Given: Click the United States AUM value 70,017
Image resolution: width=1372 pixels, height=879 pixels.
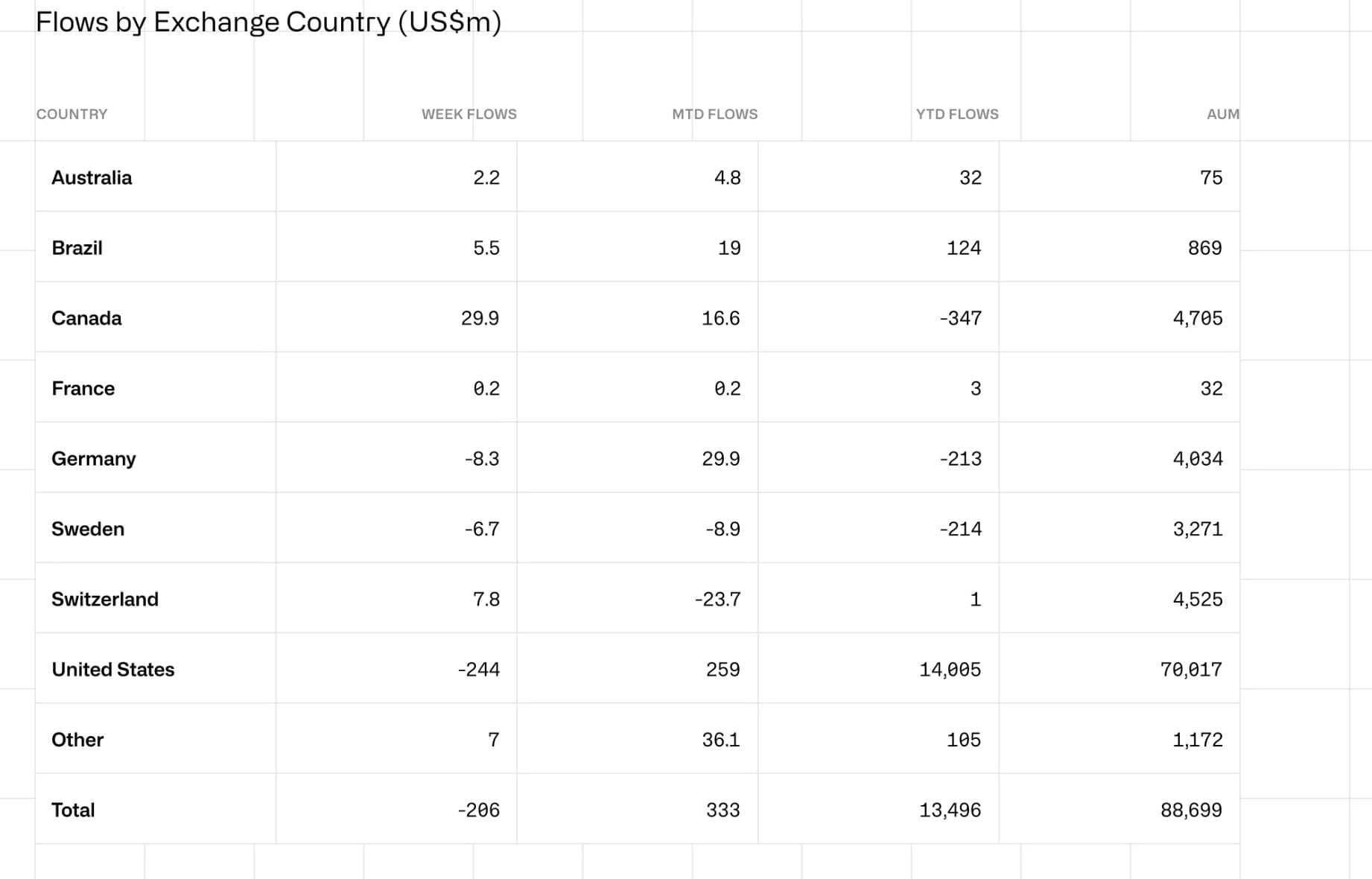Looking at the screenshot, I should point(1191,670).
